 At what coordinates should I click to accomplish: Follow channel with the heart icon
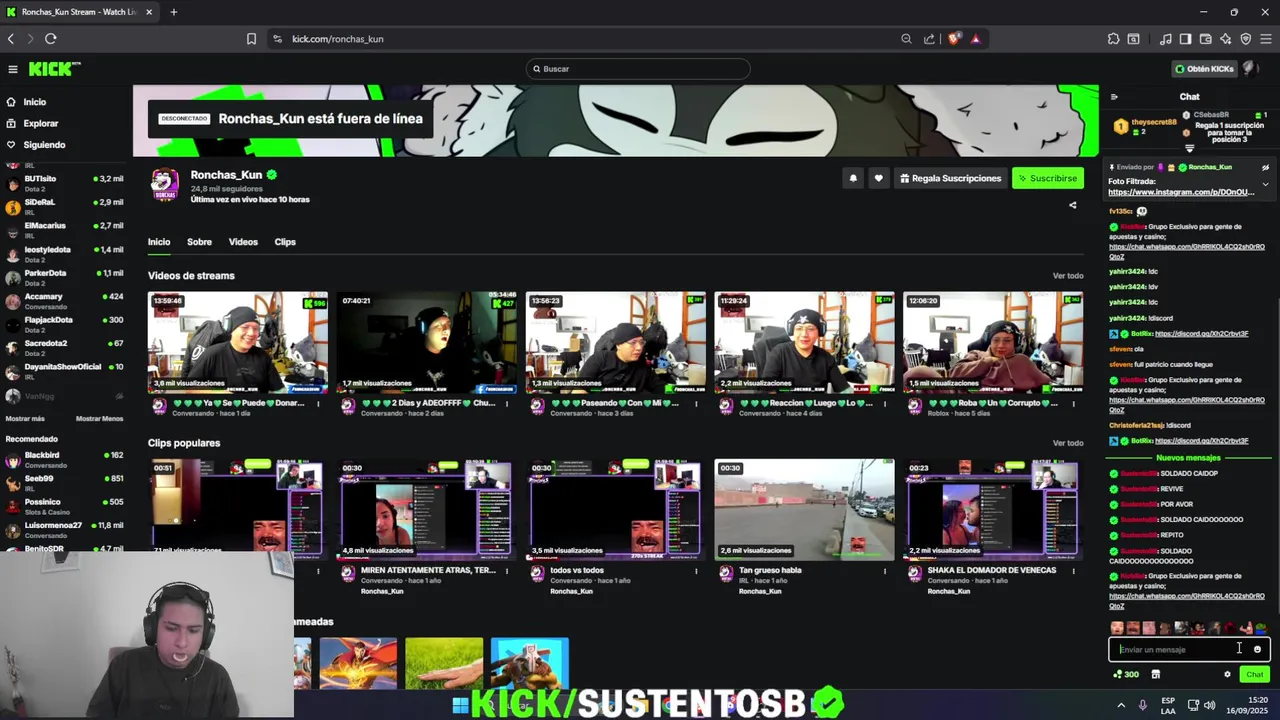point(878,178)
